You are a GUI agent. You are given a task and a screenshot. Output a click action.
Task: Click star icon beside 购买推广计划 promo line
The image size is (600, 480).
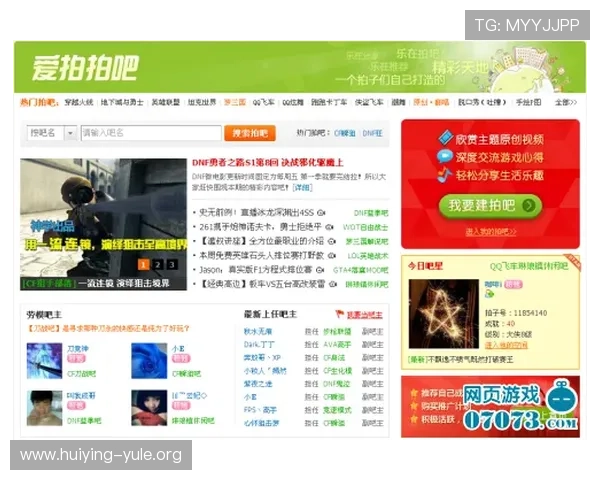pyautogui.click(x=413, y=406)
